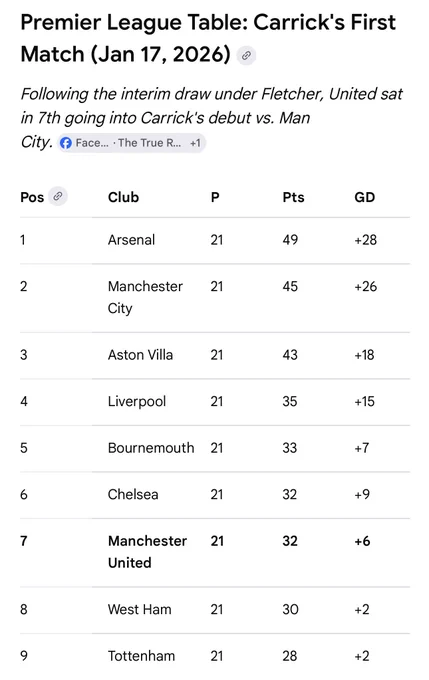Click the GD column header

pyautogui.click(x=364, y=197)
